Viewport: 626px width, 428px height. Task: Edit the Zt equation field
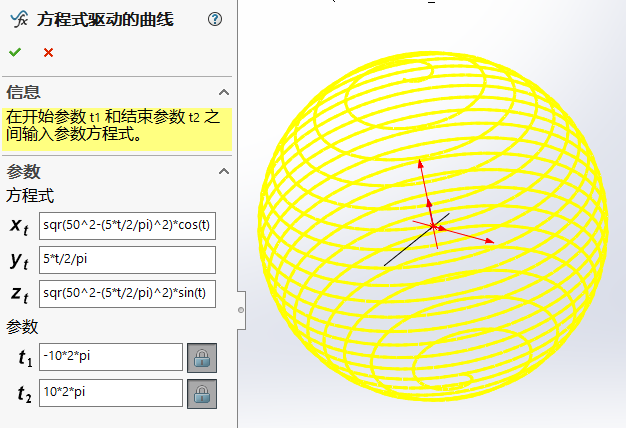tap(127, 294)
